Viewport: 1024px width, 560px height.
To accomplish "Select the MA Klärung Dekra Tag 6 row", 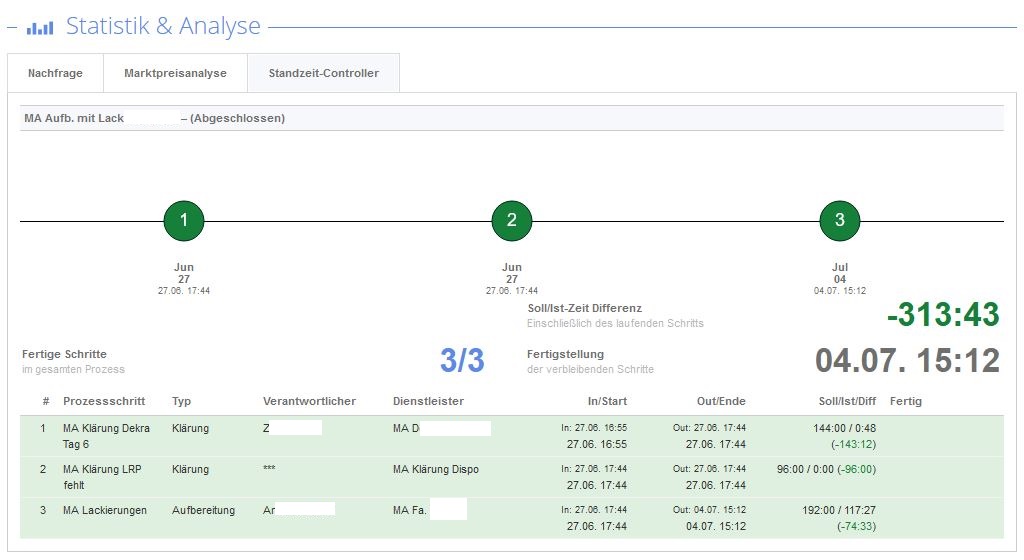I will click(x=511, y=436).
